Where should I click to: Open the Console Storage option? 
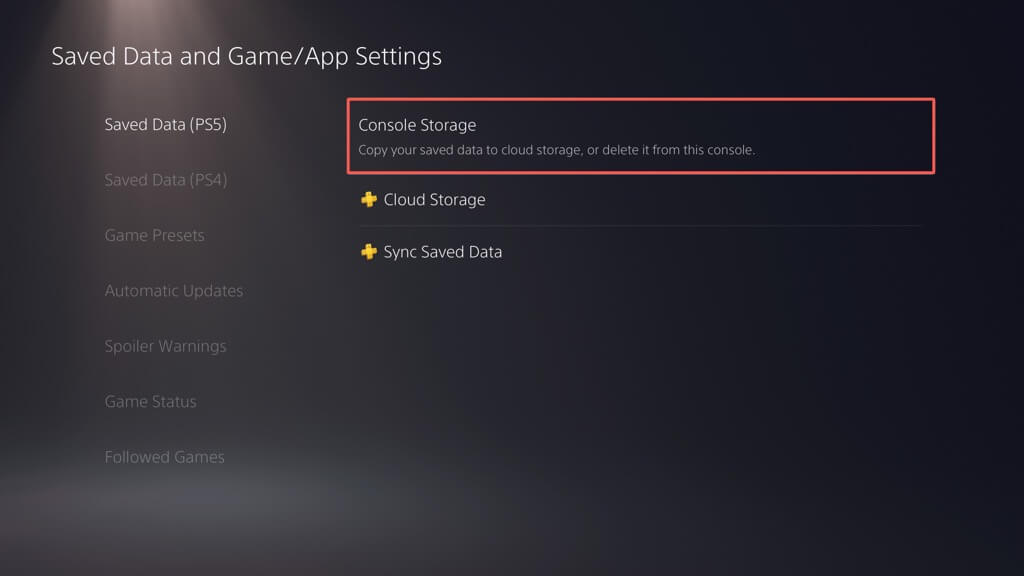[x=640, y=136]
